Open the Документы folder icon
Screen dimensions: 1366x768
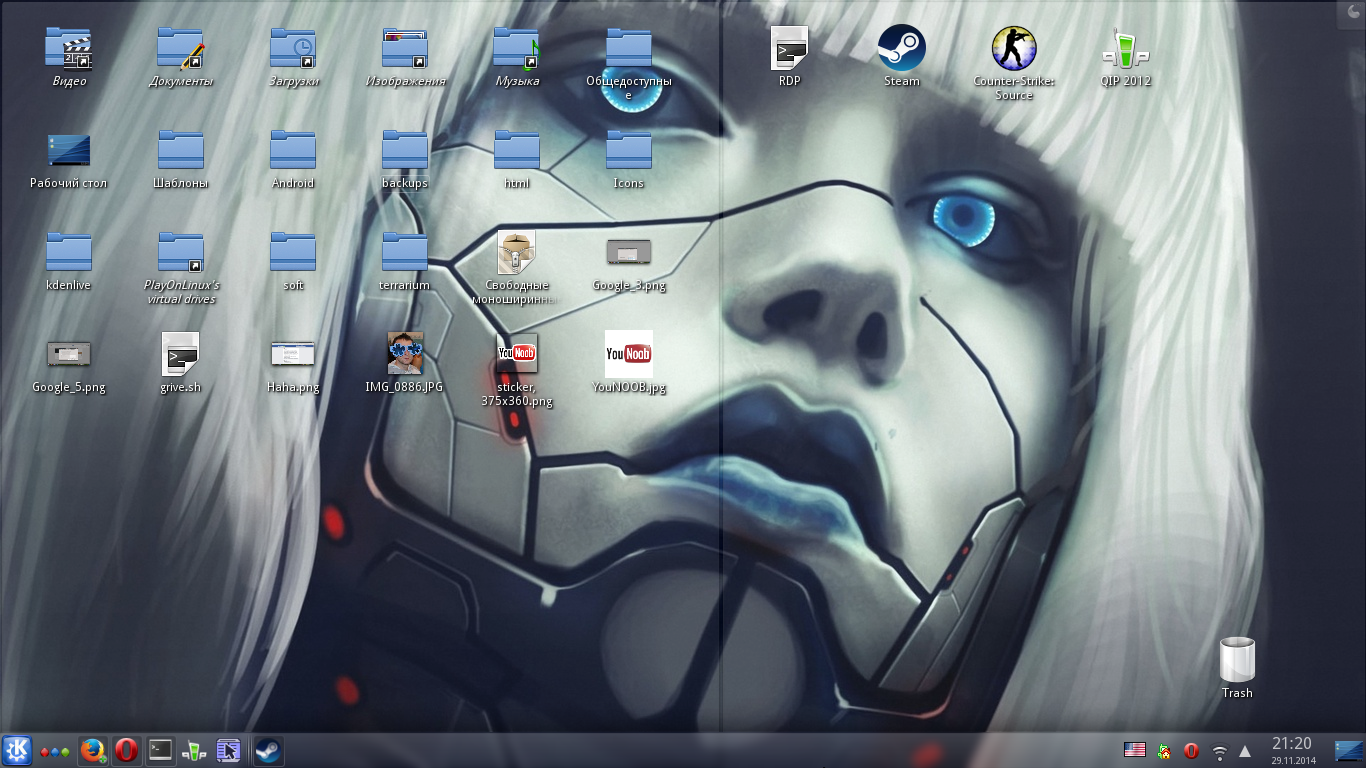[181, 48]
